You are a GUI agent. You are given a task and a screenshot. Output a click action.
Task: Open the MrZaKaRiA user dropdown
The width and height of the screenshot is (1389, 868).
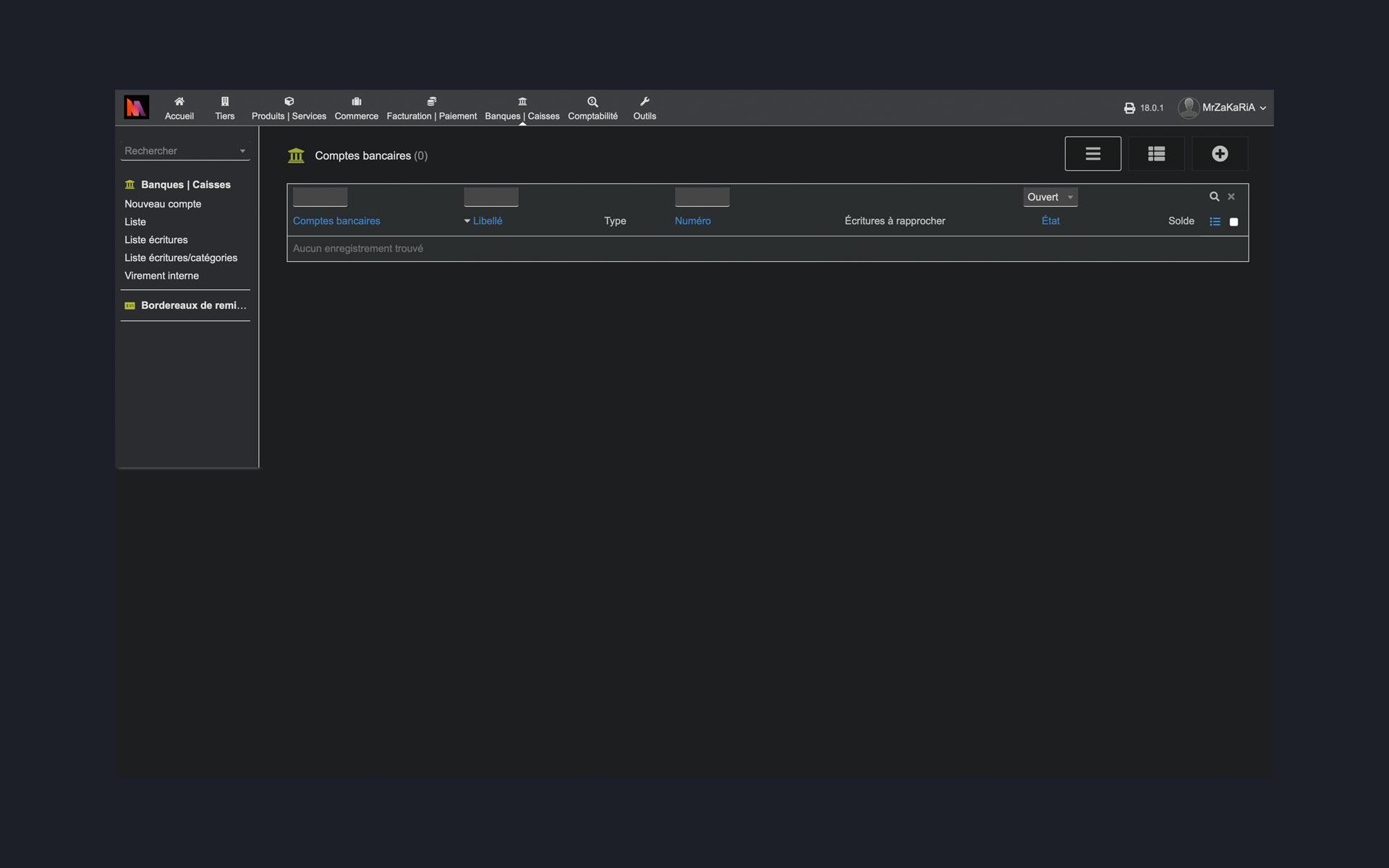(x=1228, y=108)
